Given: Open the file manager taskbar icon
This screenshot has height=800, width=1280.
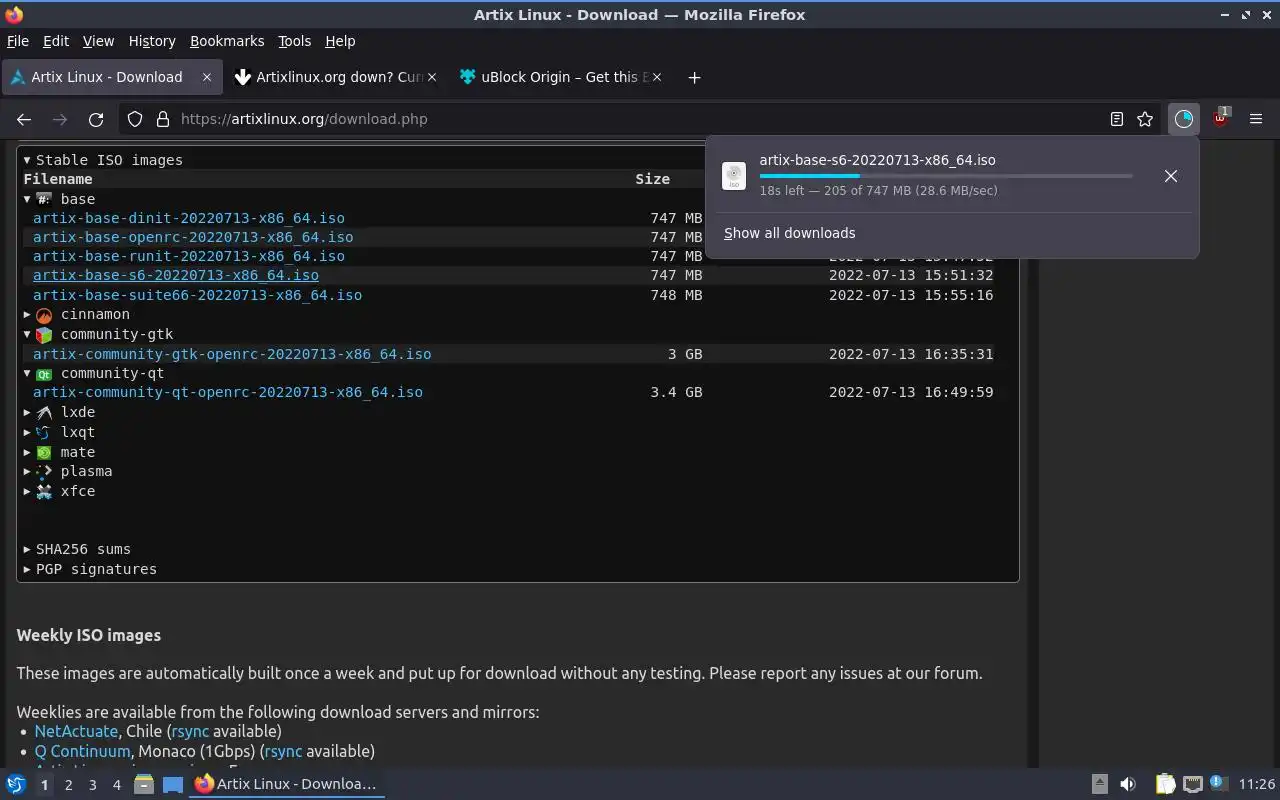Looking at the screenshot, I should (143, 784).
